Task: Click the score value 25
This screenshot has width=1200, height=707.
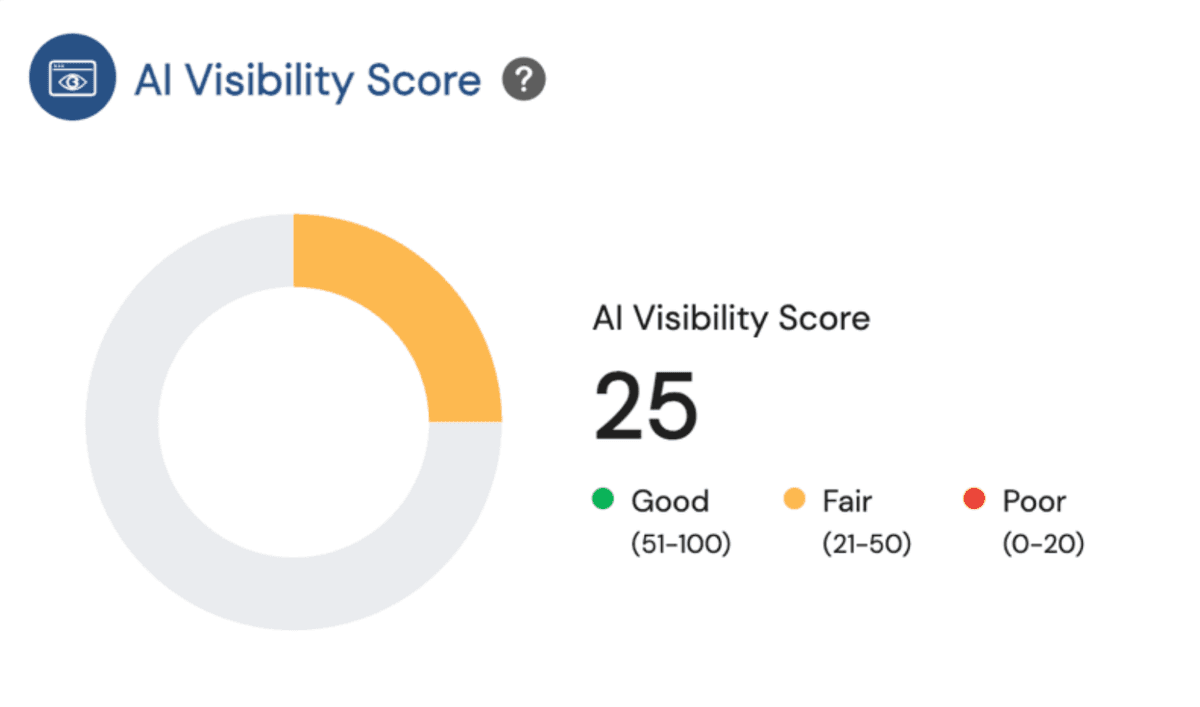Action: click(x=645, y=407)
